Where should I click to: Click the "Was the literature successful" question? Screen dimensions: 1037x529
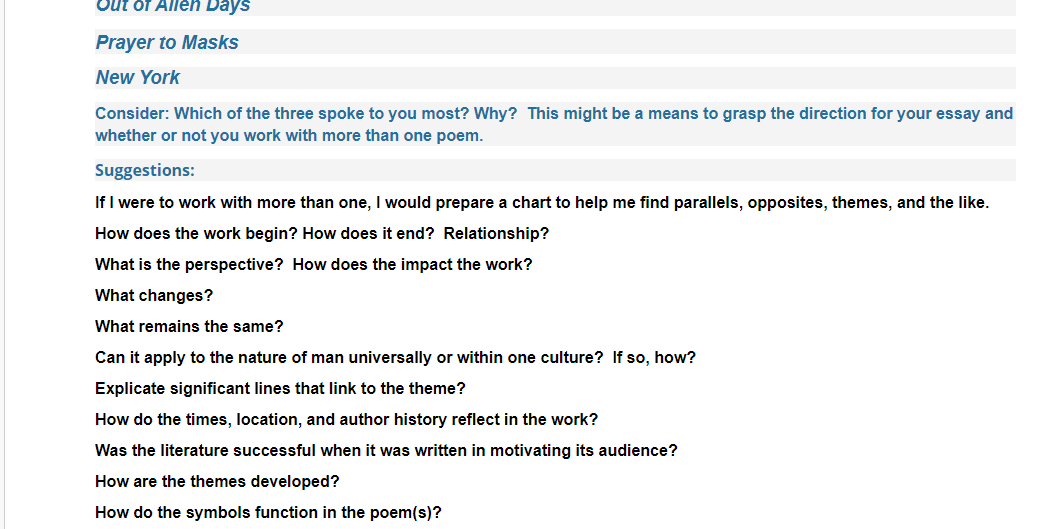click(x=386, y=451)
